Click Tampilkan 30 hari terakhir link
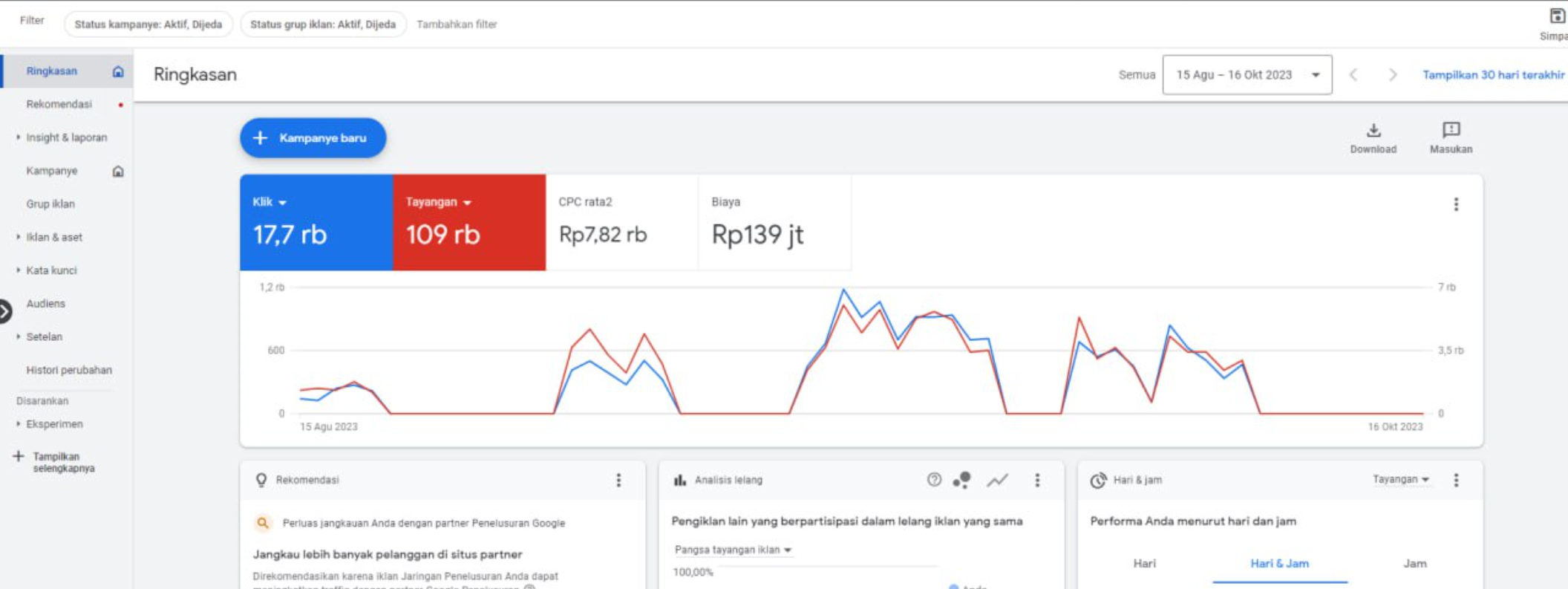The width and height of the screenshot is (1568, 589). tap(1492, 75)
